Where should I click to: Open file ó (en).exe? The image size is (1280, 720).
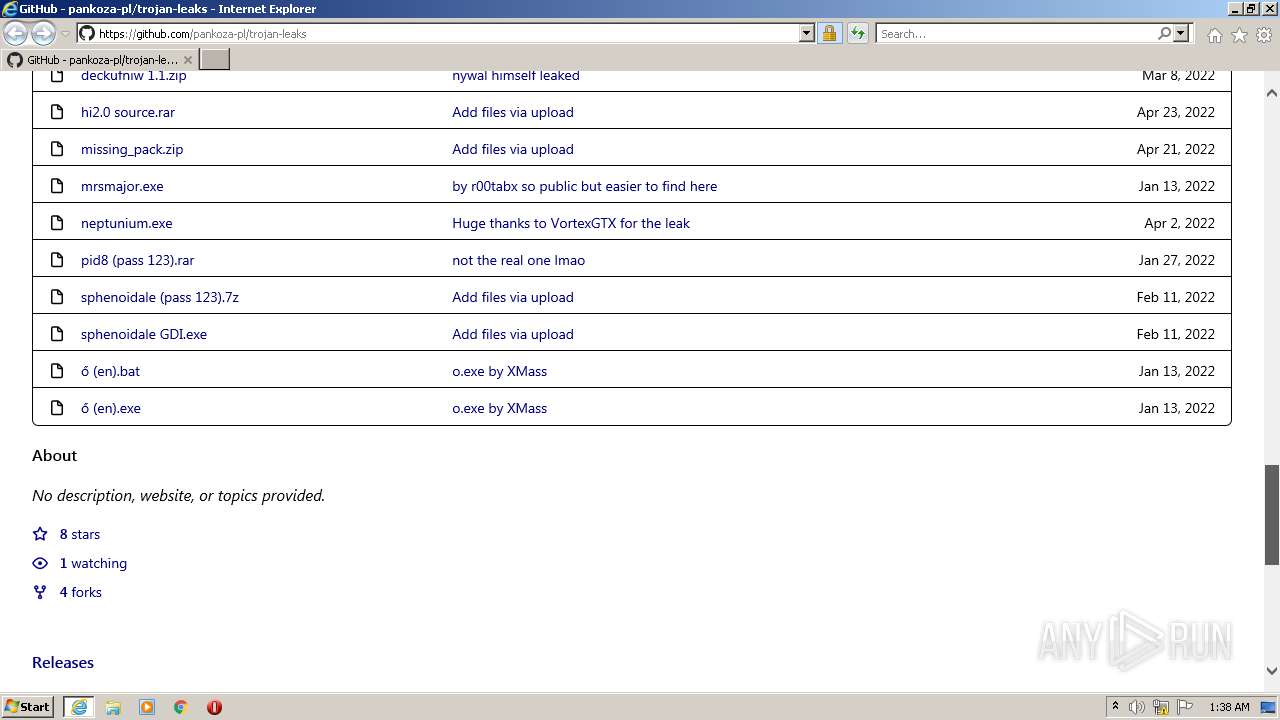(111, 408)
